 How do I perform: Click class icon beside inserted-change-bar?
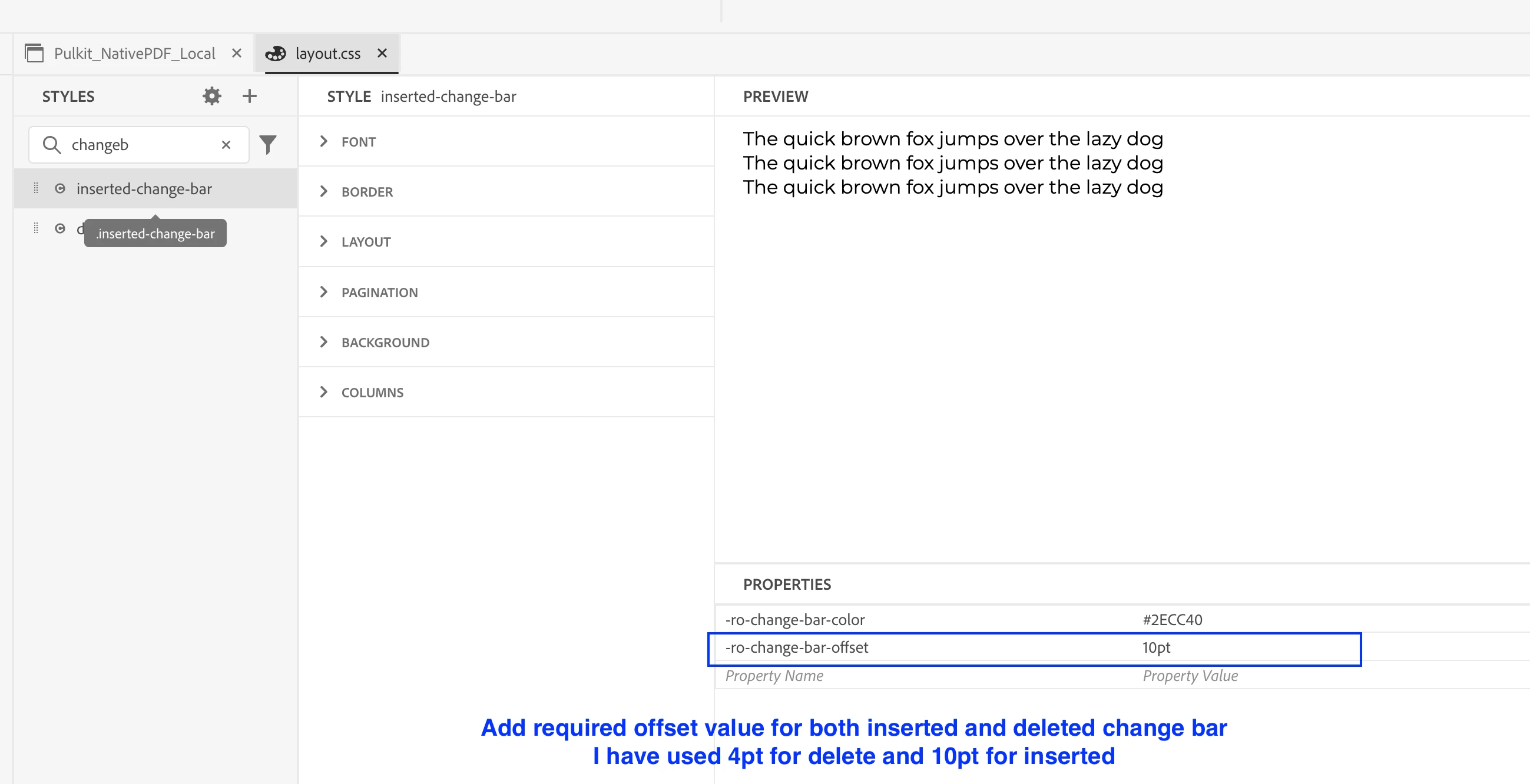[60, 188]
